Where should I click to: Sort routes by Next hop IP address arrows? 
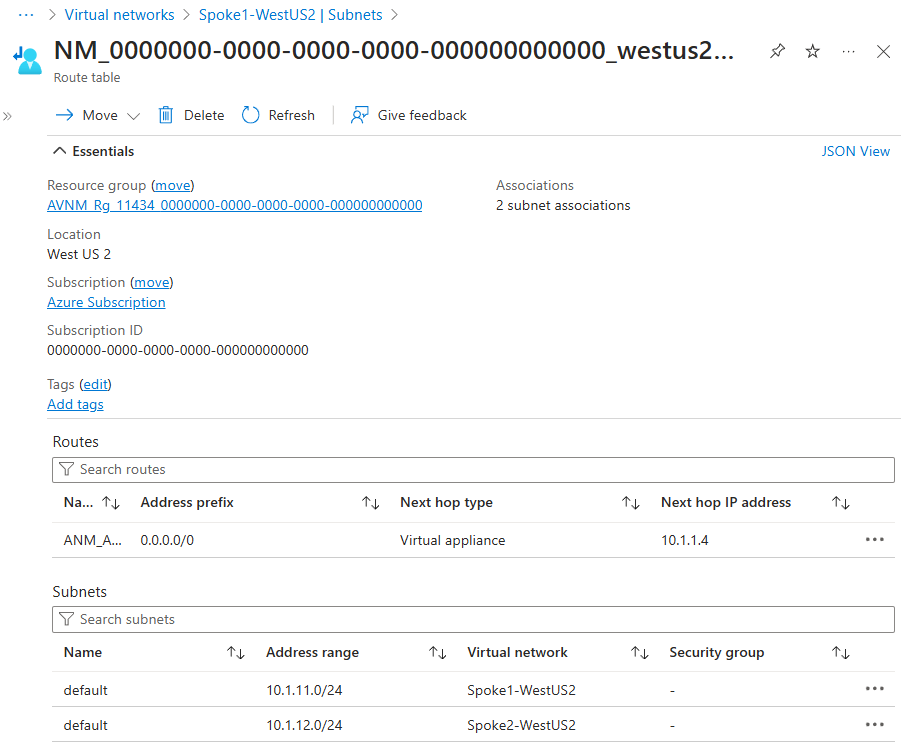click(841, 503)
